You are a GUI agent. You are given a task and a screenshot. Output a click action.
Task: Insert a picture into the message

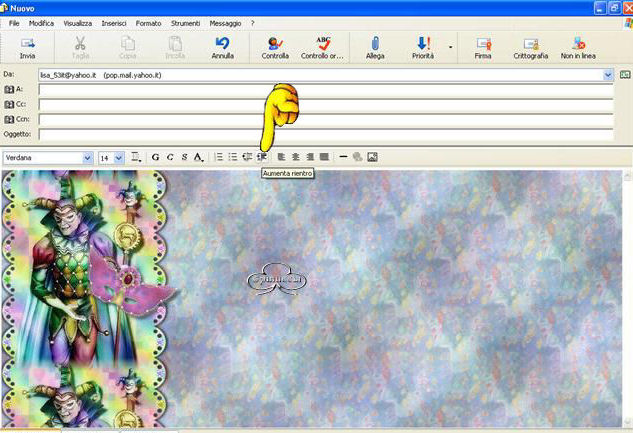coord(372,157)
